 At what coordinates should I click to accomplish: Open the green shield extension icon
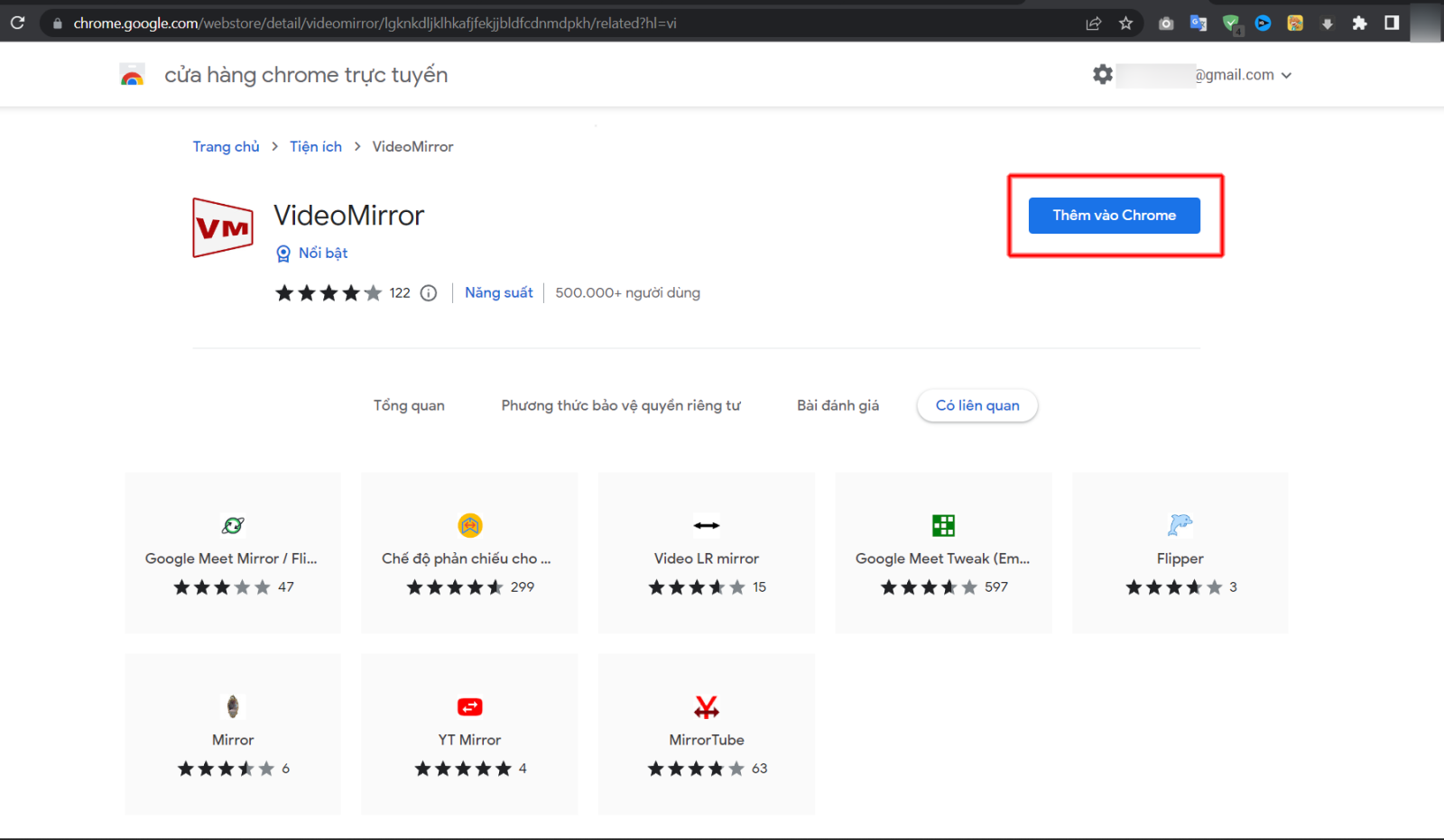point(1231,24)
